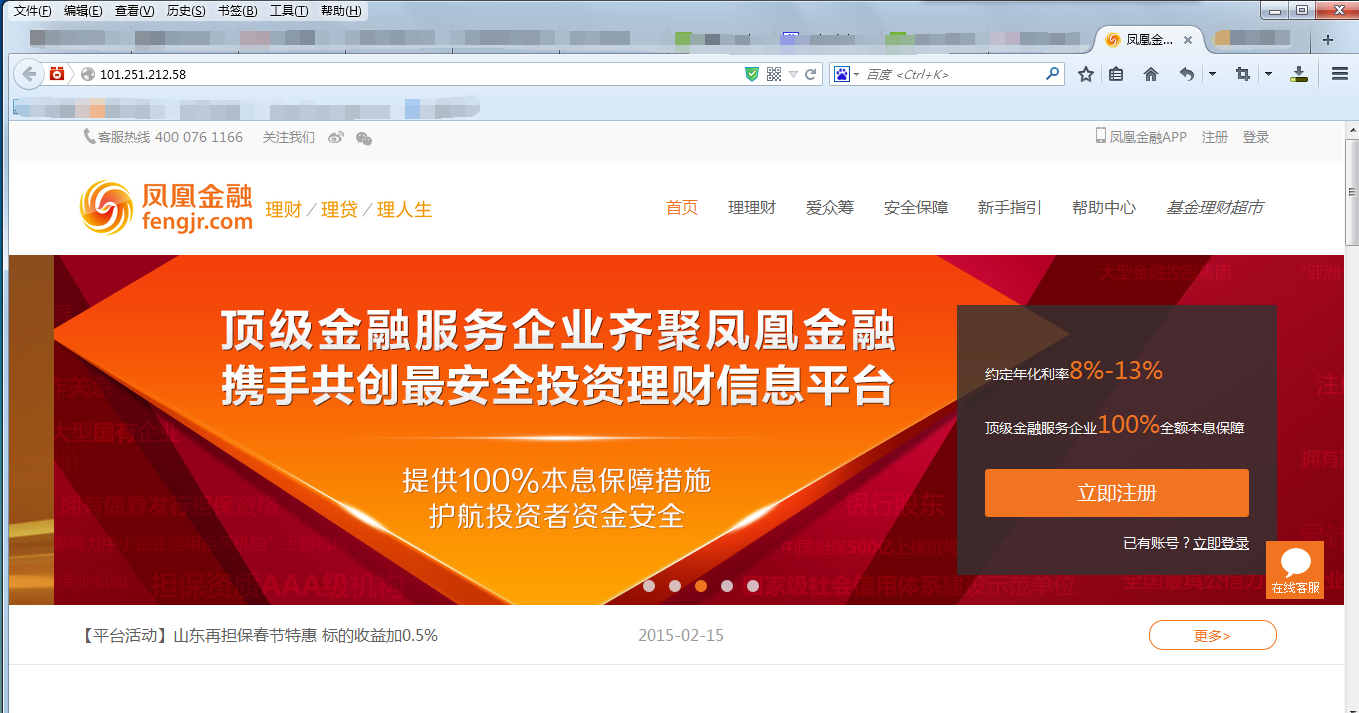Viewport: 1359px width, 713px height.
Task: Click the Weibo icon next to 关注我们
Action: click(x=336, y=138)
